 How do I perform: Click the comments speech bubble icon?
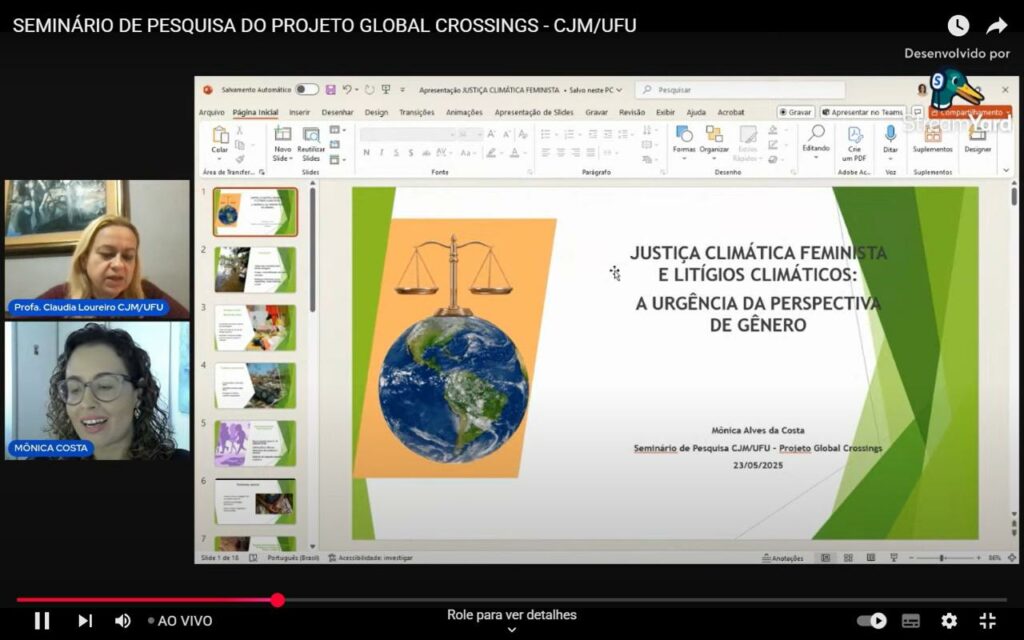[918, 112]
